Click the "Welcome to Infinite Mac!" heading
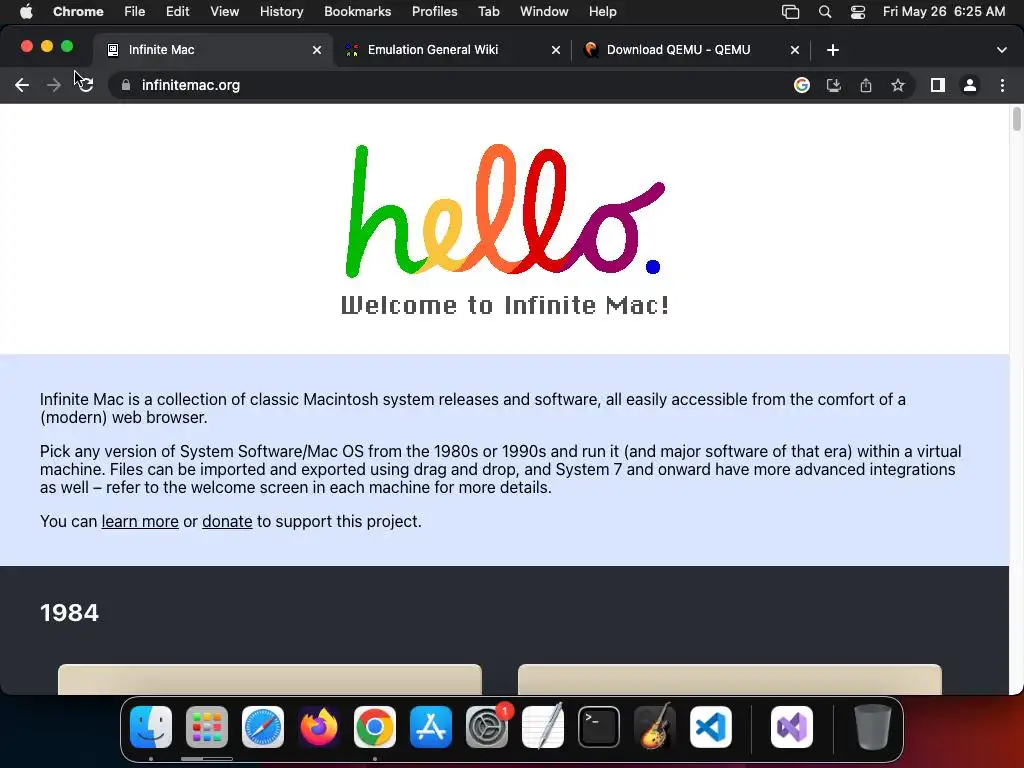Image resolution: width=1024 pixels, height=768 pixels. 505,305
